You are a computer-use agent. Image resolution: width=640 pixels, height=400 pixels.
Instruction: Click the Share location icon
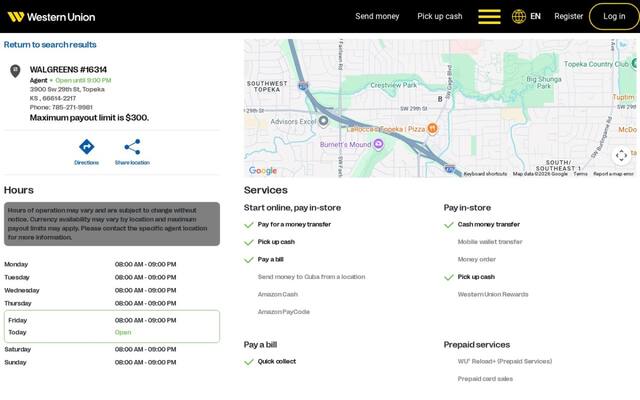point(132,147)
